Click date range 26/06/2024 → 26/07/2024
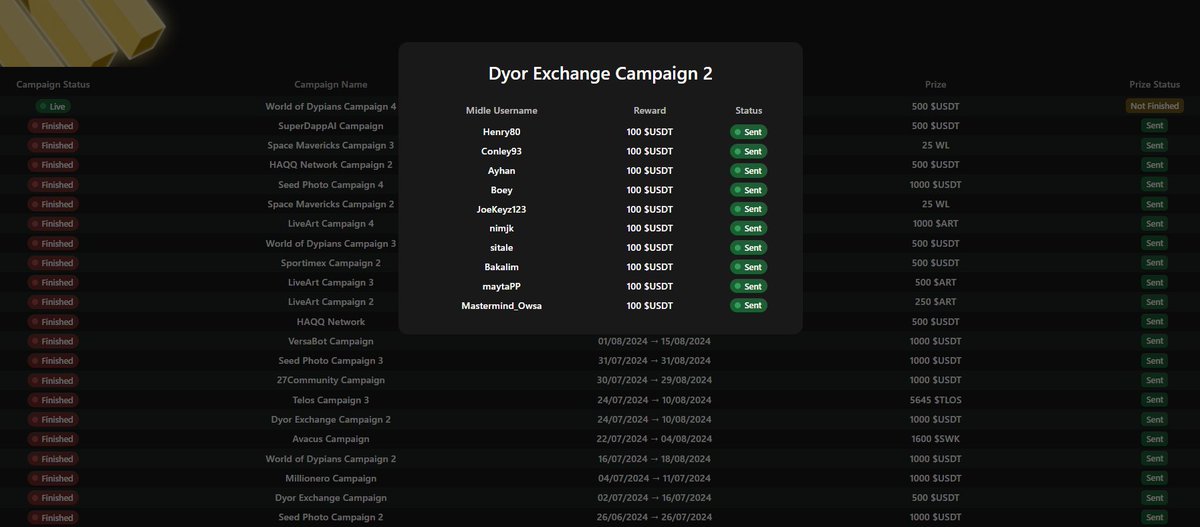 tap(655, 517)
